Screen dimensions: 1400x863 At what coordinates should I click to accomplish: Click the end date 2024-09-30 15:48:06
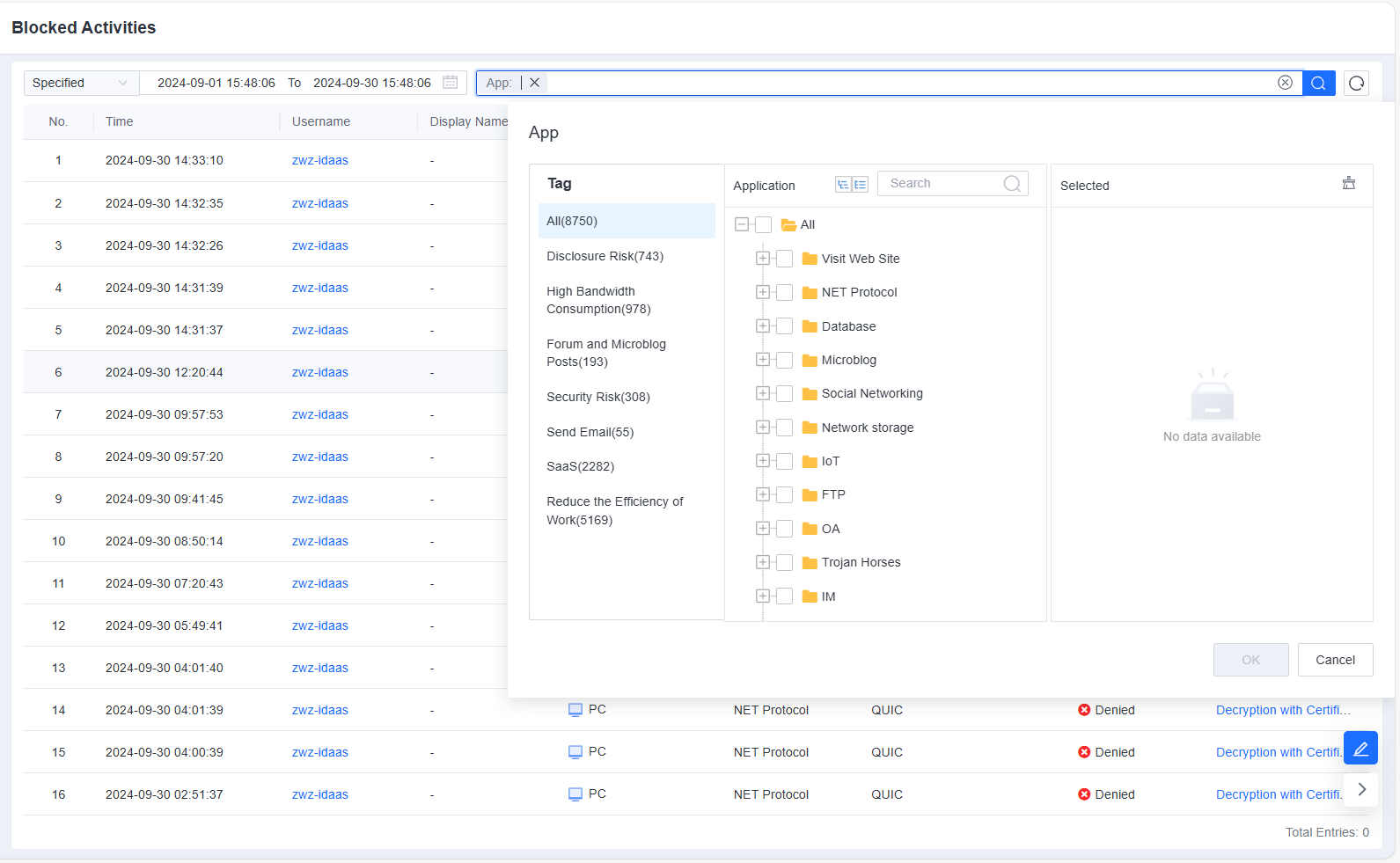pyautogui.click(x=372, y=83)
